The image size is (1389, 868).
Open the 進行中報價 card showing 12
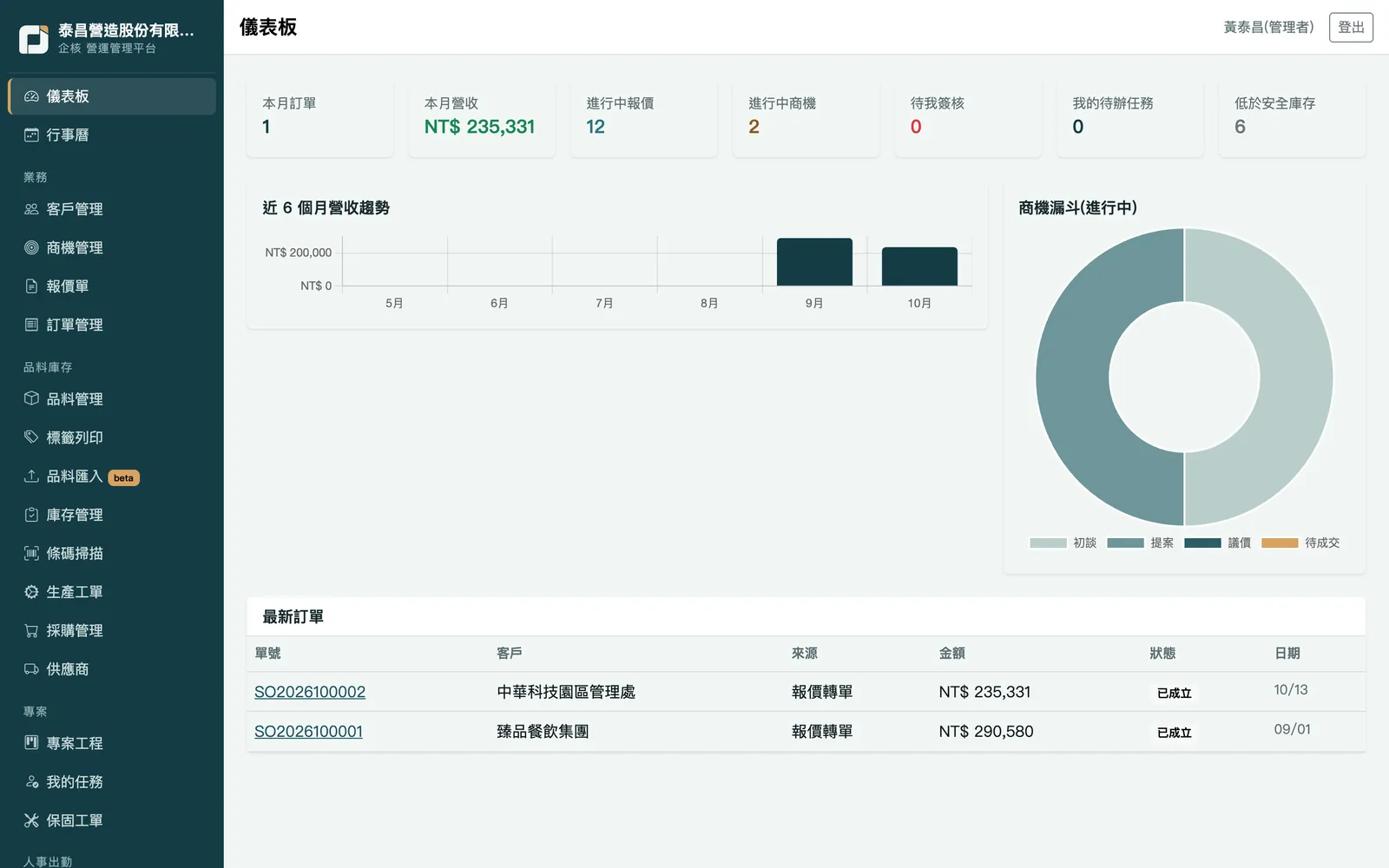[x=644, y=119]
